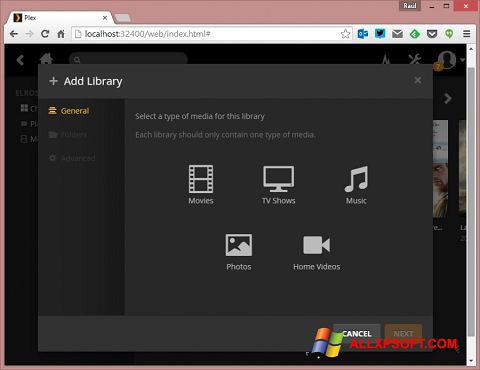Image resolution: width=480 pixels, height=370 pixels.
Task: Open a new browser tab
Action: point(122,18)
